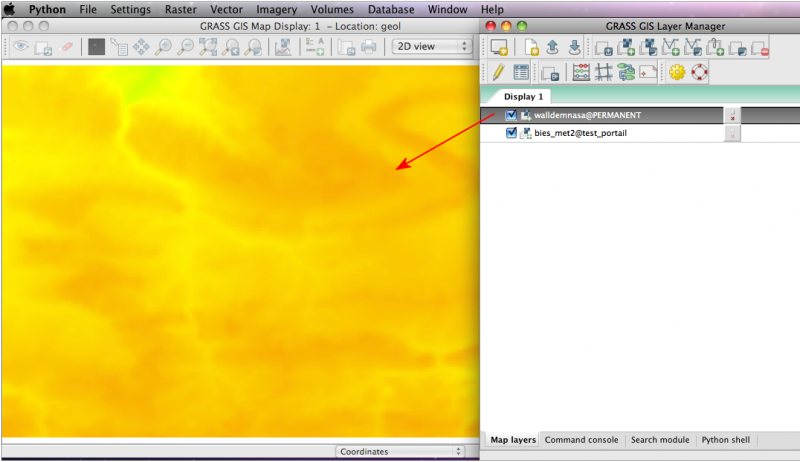This screenshot has height=462, width=800.
Task: Select the Pan tool in map toolbar
Action: coord(141,47)
